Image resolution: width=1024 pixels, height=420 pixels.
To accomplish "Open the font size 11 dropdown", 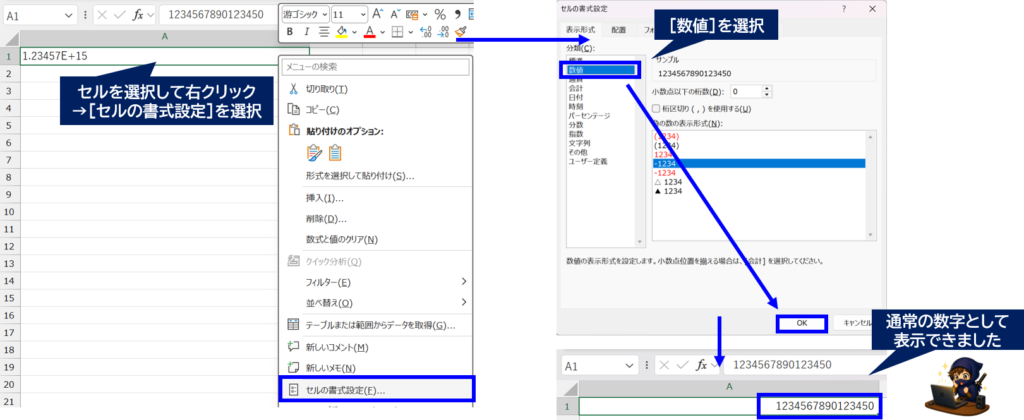I will pos(362,14).
